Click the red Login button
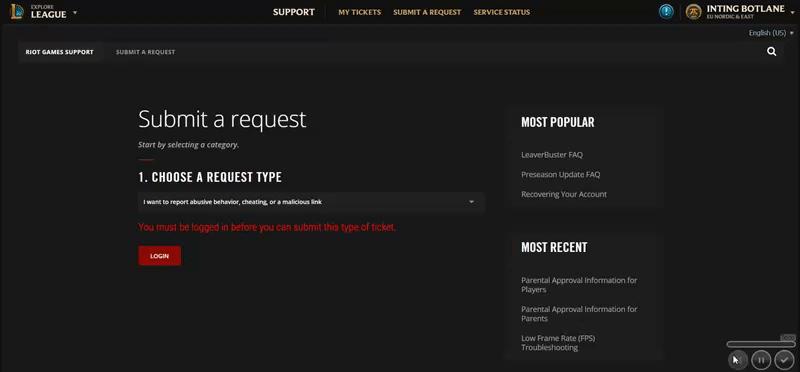 (x=160, y=256)
